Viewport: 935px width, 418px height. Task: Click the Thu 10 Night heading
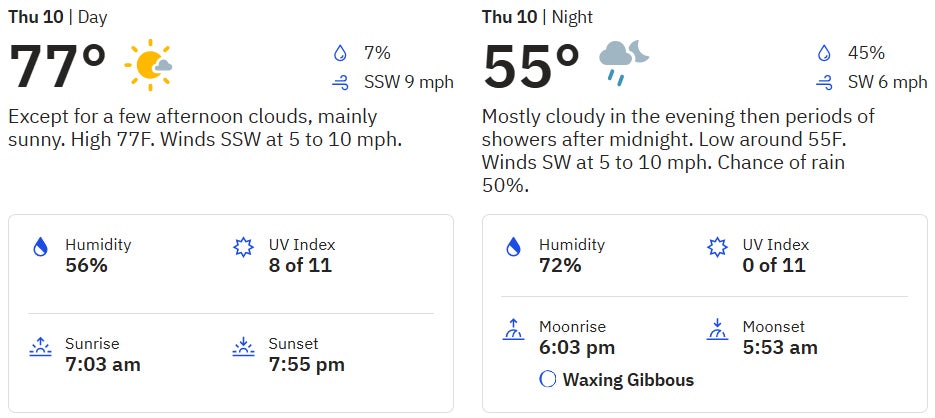537,17
